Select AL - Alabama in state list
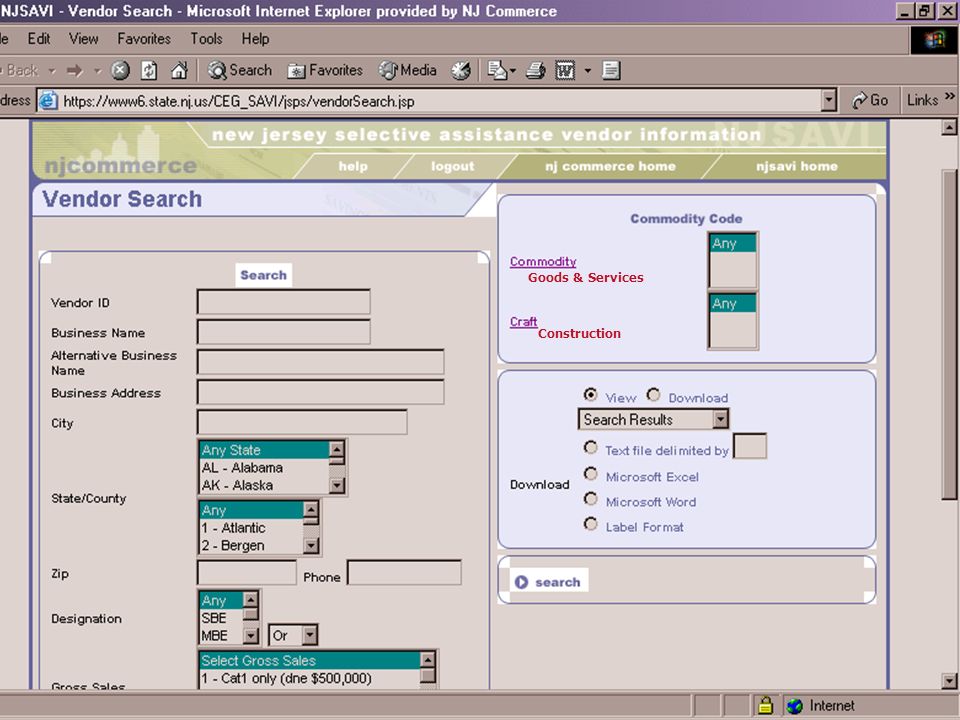960x720 pixels. pyautogui.click(x=264, y=468)
